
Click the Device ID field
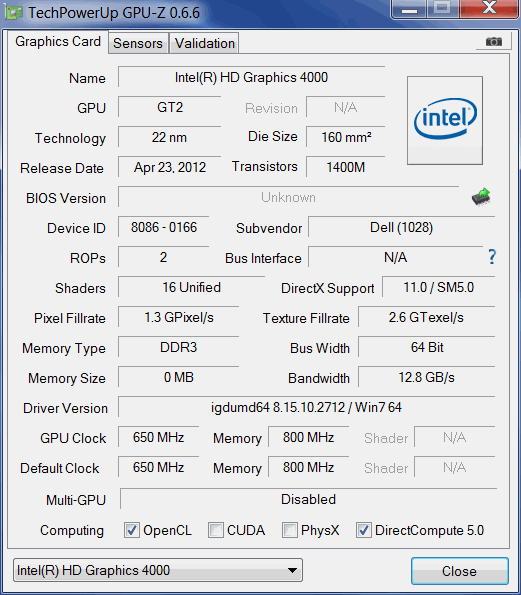click(x=164, y=227)
